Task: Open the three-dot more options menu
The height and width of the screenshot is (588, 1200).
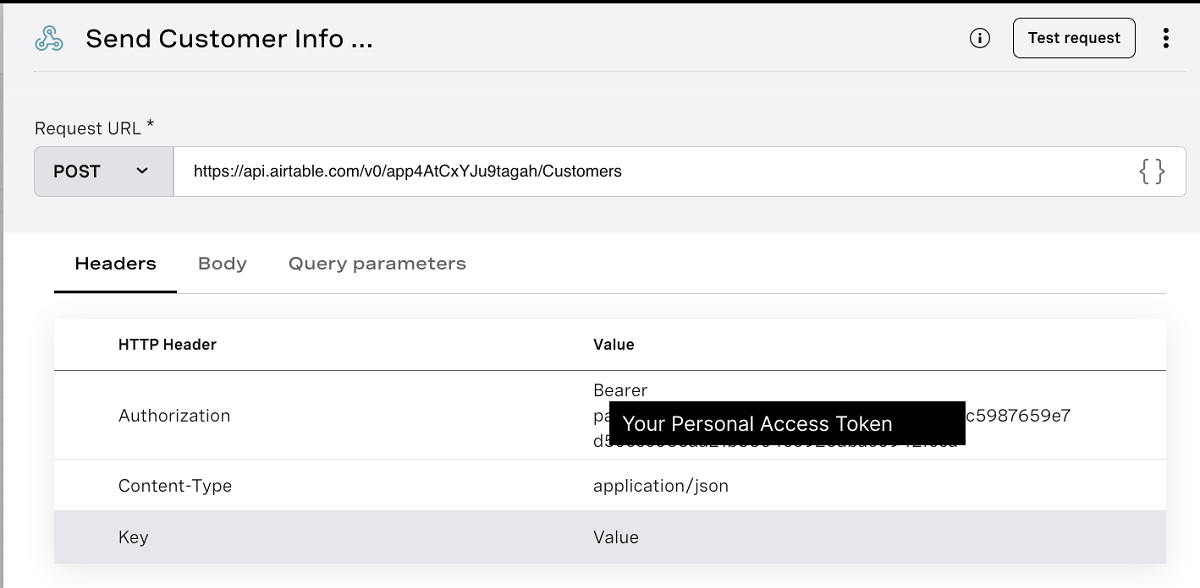Action: [1166, 38]
